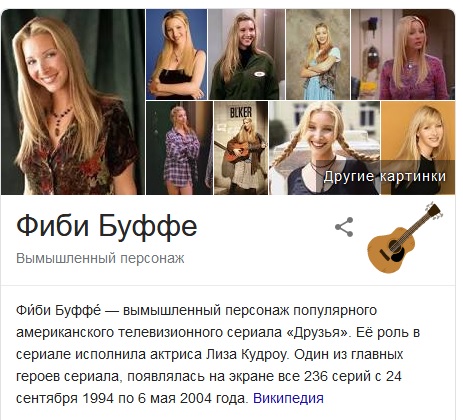Select thumbnail with blue background and black top

[176, 54]
